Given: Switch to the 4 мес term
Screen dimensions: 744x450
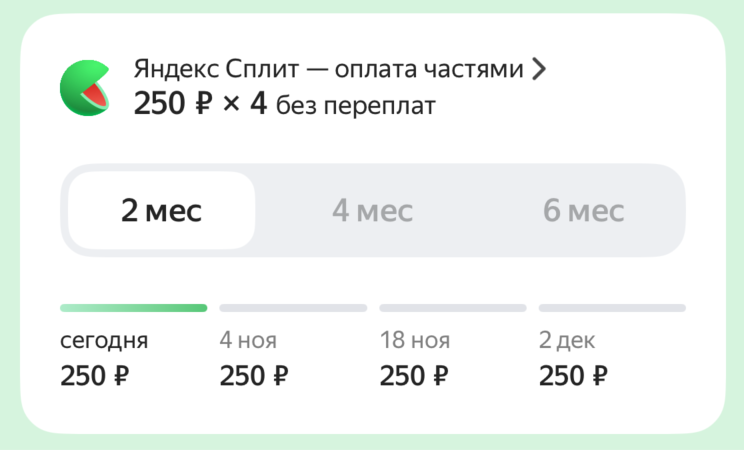Looking at the screenshot, I should point(372,211).
